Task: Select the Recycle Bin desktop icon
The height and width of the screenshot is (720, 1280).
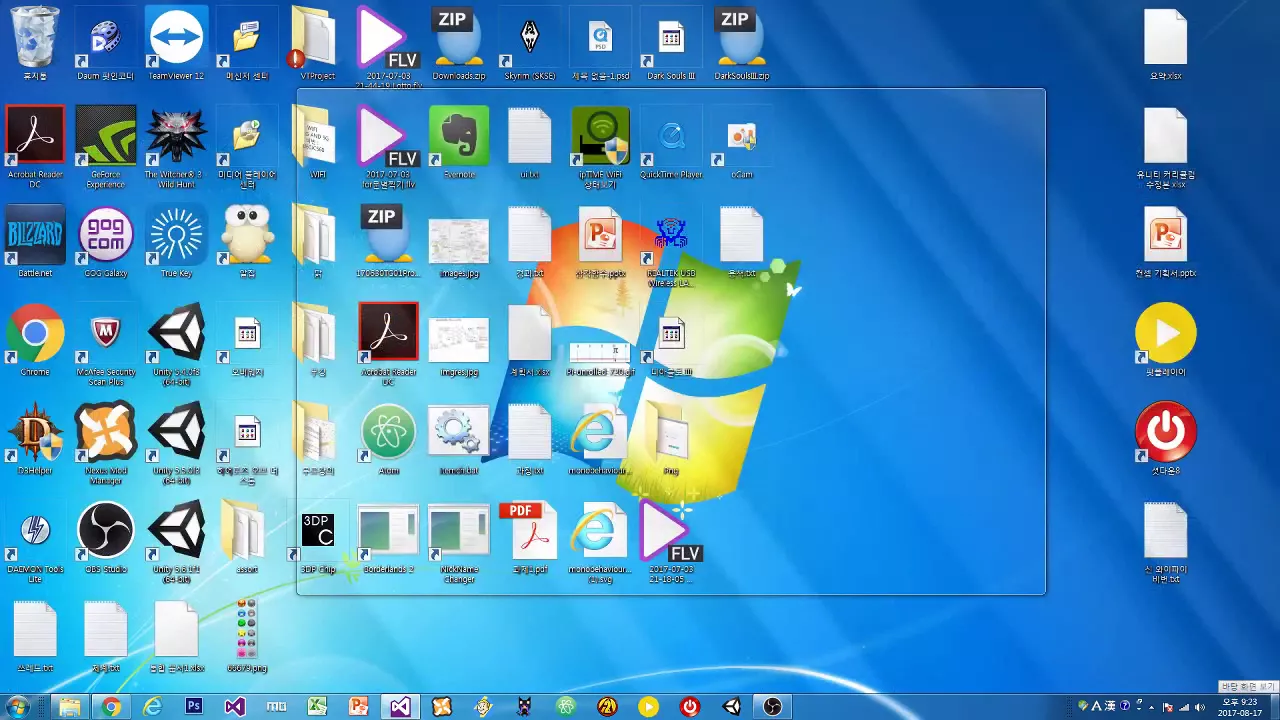Action: pos(35,43)
